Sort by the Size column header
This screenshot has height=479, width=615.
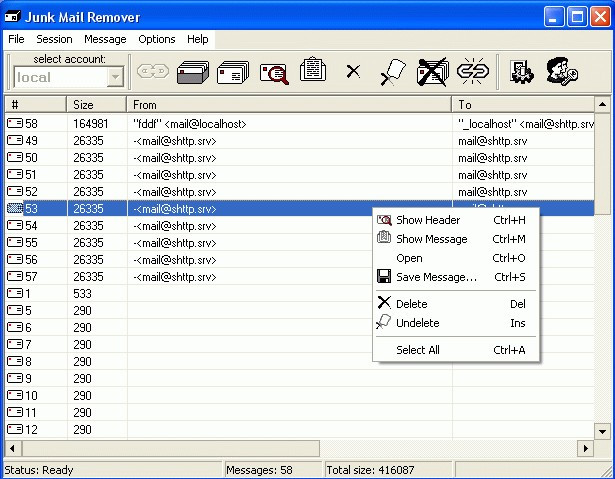pos(97,105)
